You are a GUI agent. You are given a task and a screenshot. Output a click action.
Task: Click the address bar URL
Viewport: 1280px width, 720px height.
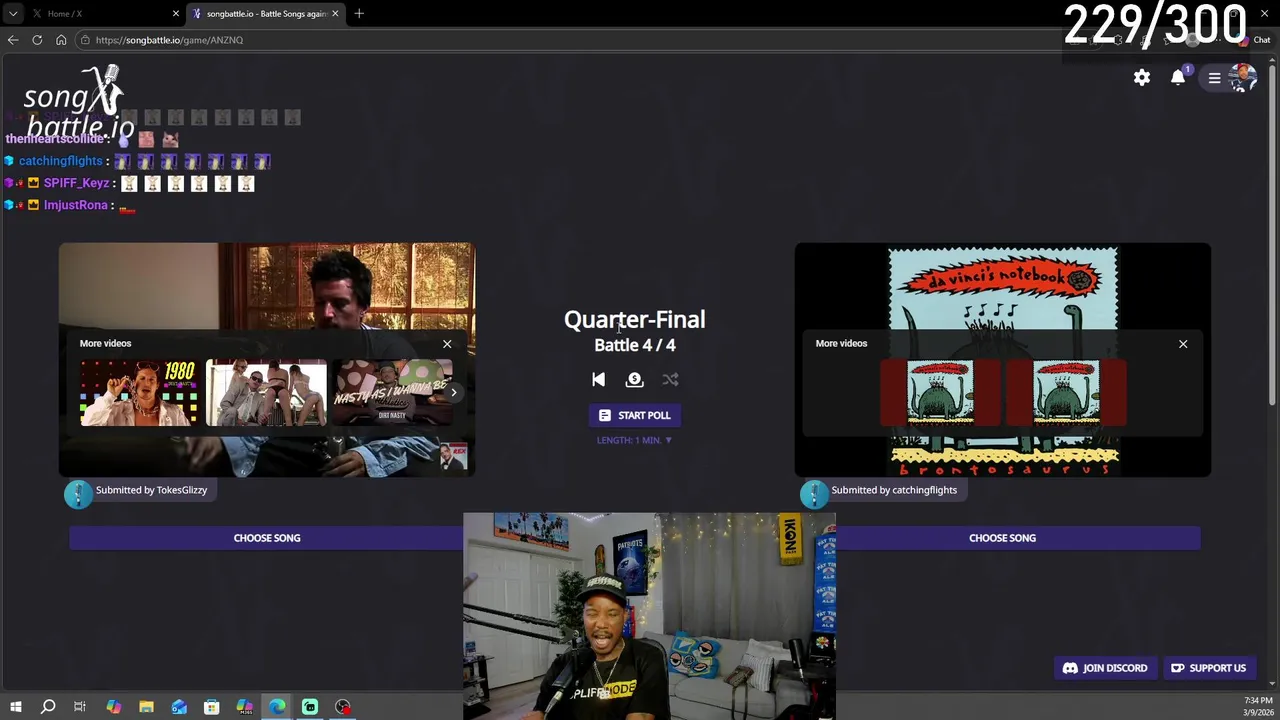pos(169,40)
